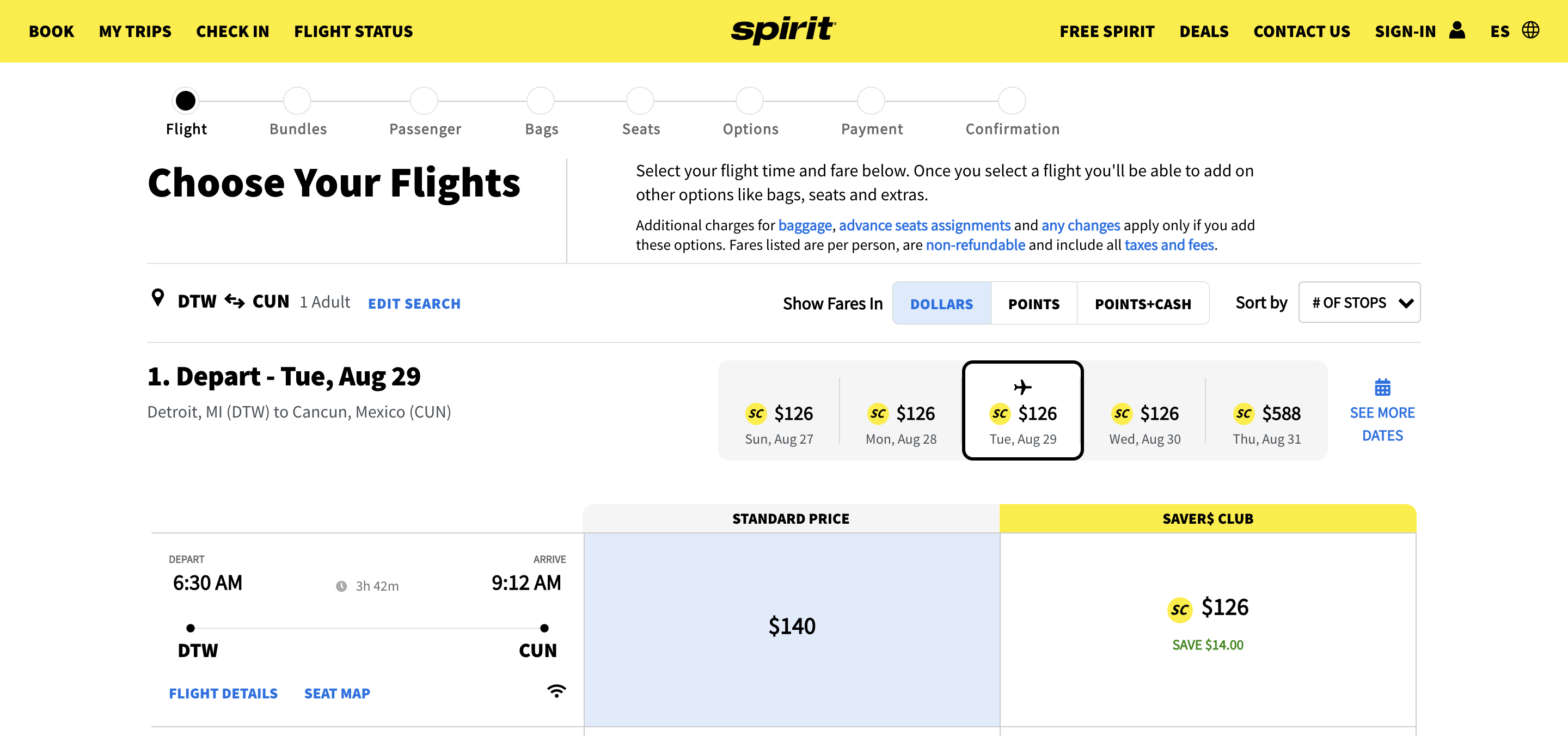Click the Spirit logo

coord(783,30)
